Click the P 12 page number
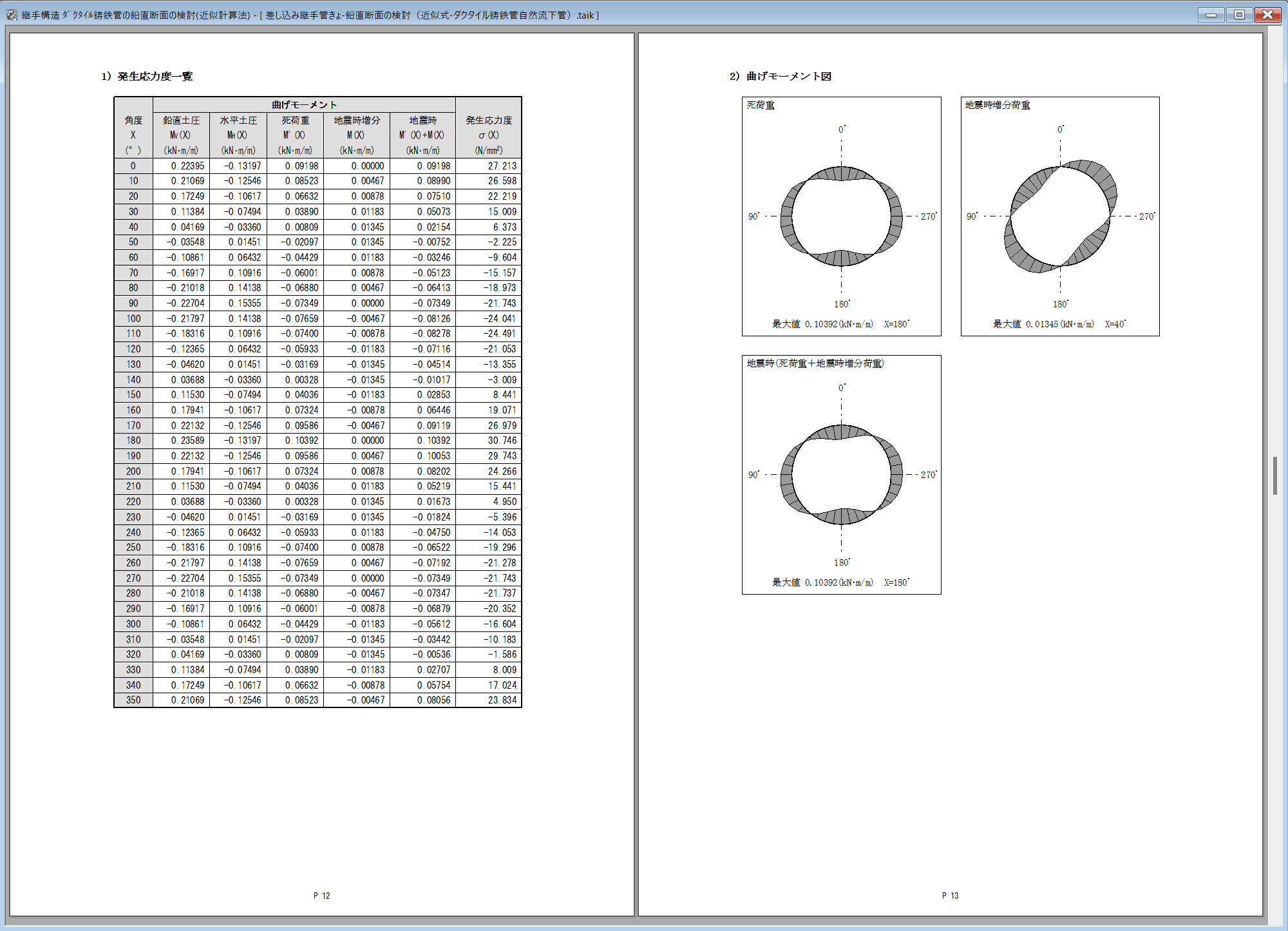The height and width of the screenshot is (931, 1288). (x=321, y=896)
